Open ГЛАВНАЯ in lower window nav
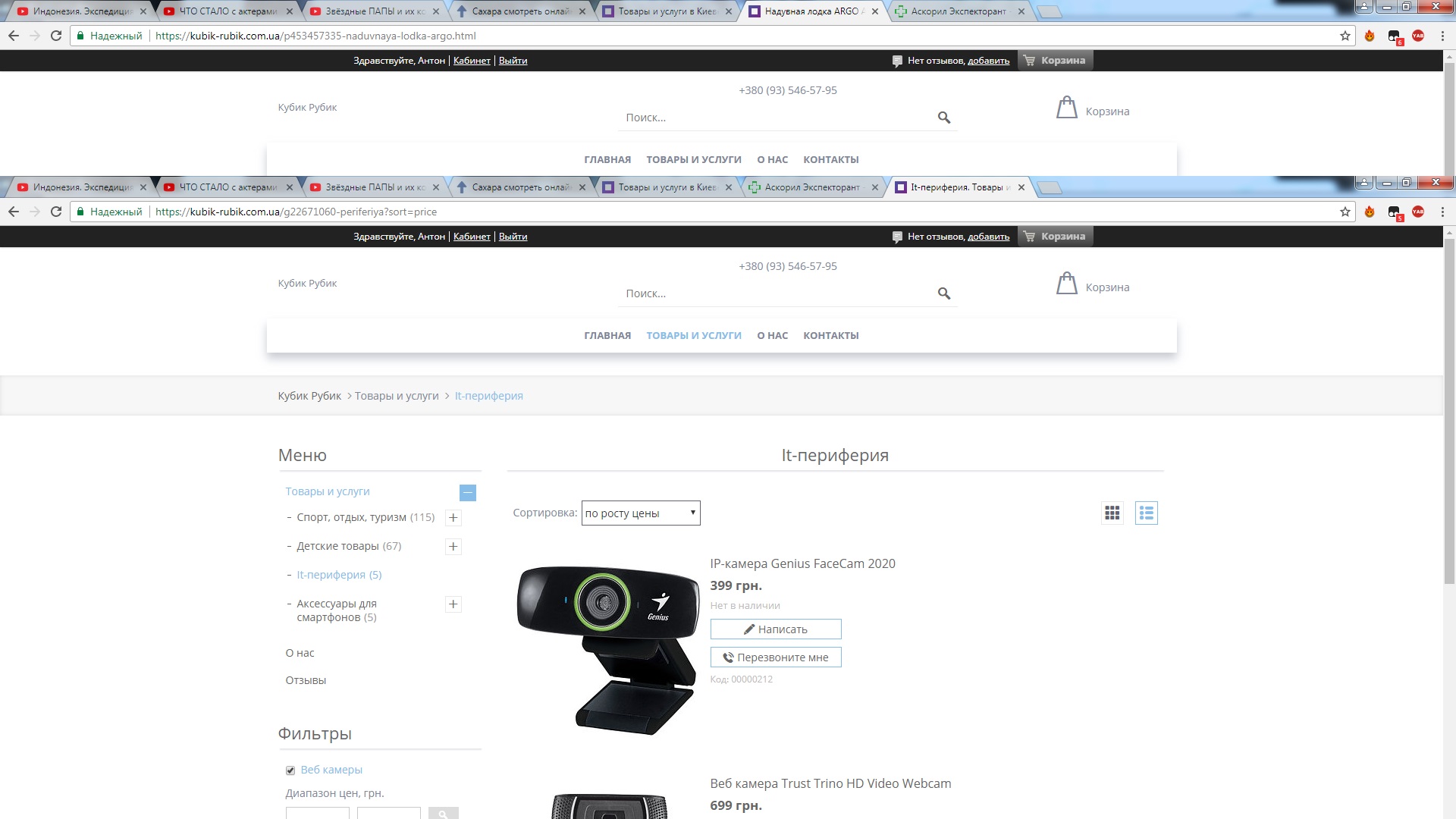1456x819 pixels. point(607,336)
